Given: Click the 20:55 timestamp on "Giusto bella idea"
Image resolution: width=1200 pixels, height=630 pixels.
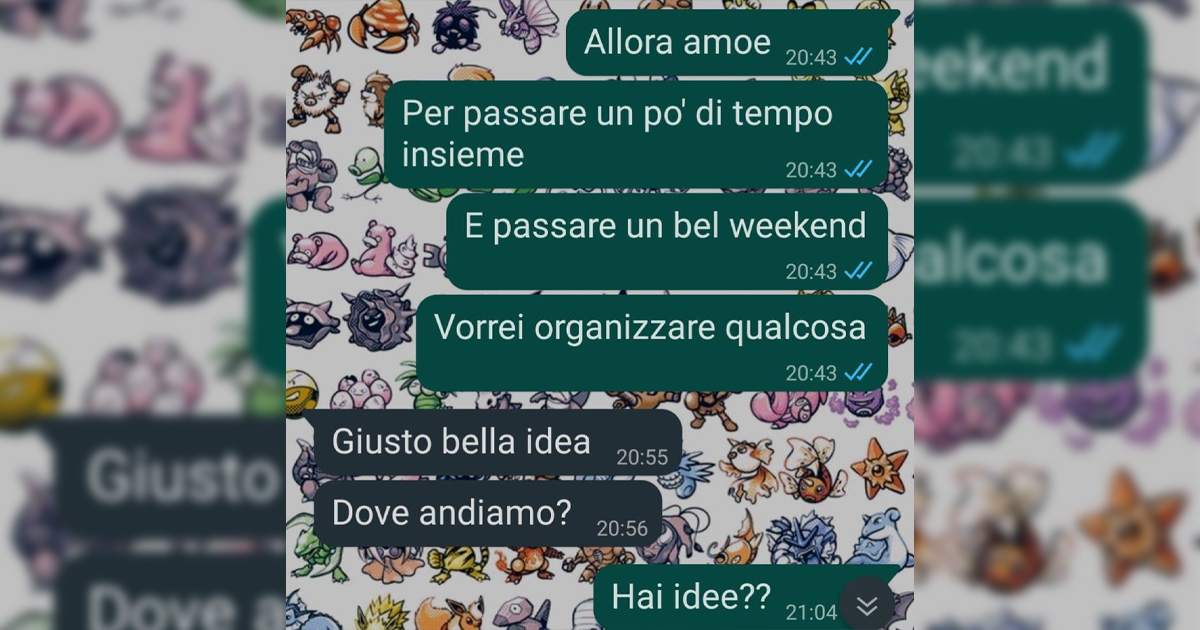Looking at the screenshot, I should pyautogui.click(x=642, y=458).
